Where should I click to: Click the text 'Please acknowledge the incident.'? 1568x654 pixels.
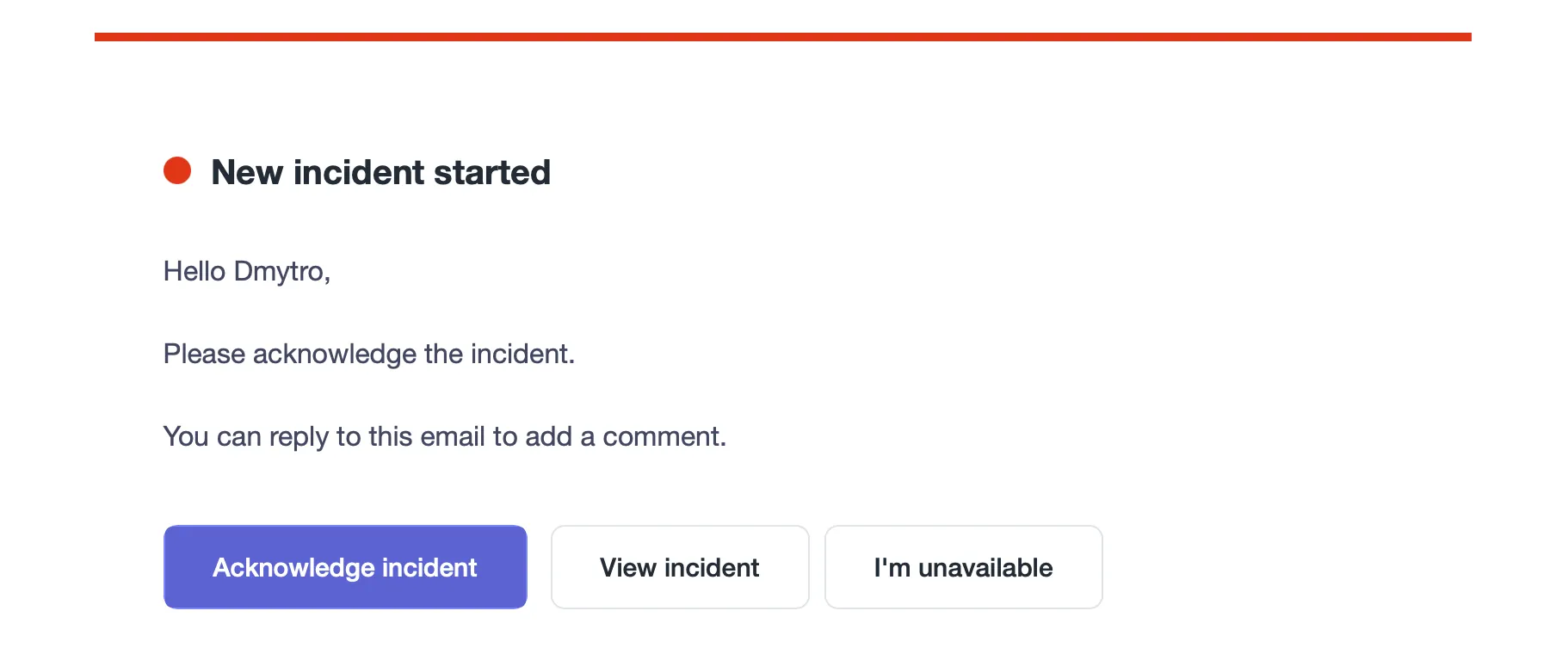(368, 354)
